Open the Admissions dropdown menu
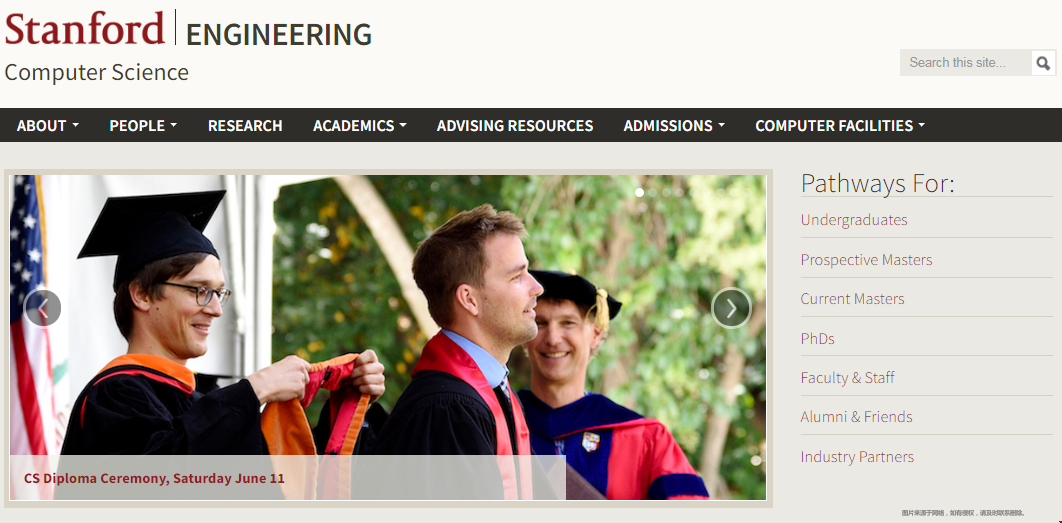 [675, 125]
